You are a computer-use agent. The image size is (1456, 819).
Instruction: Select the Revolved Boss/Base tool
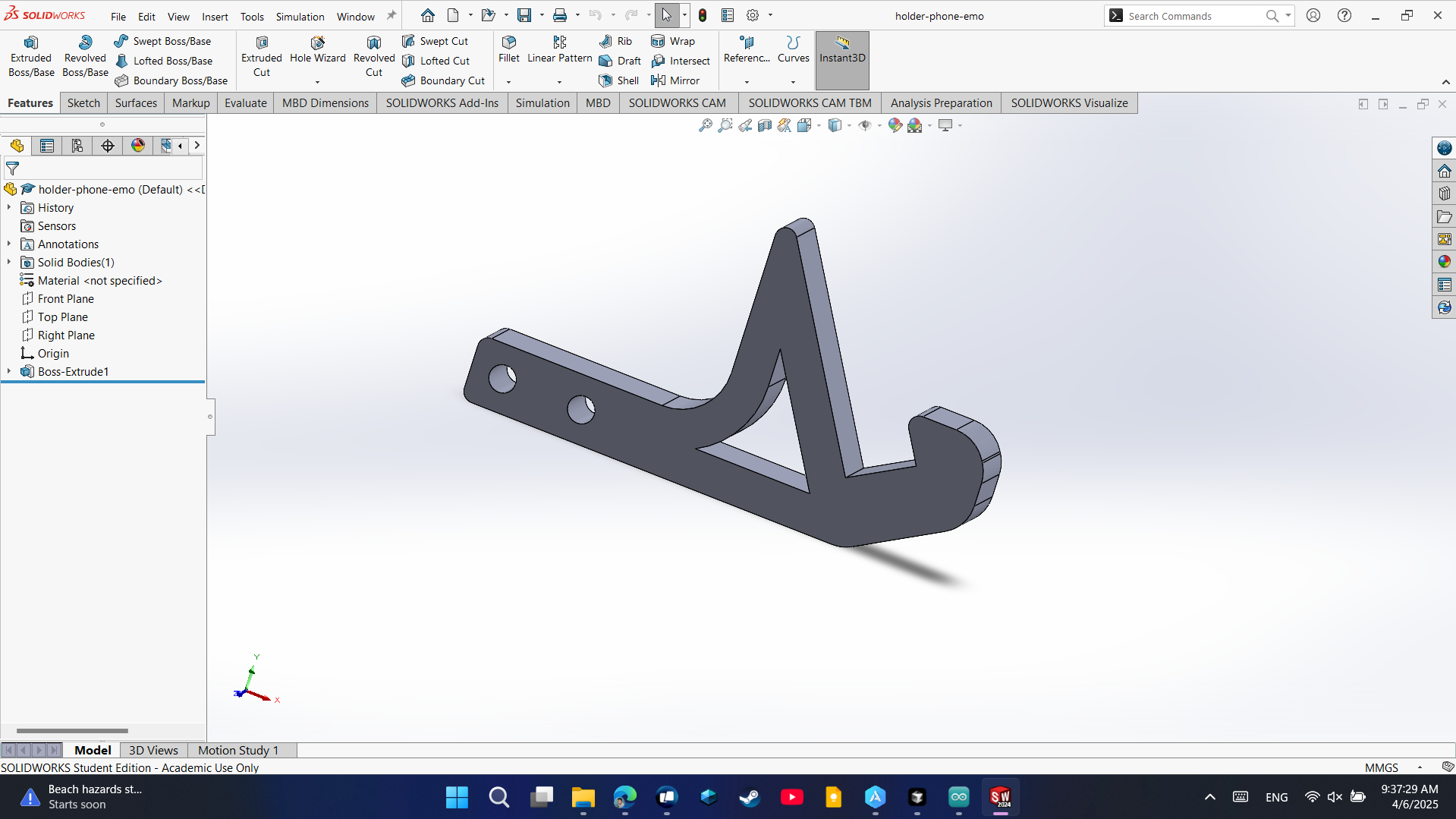point(85,57)
